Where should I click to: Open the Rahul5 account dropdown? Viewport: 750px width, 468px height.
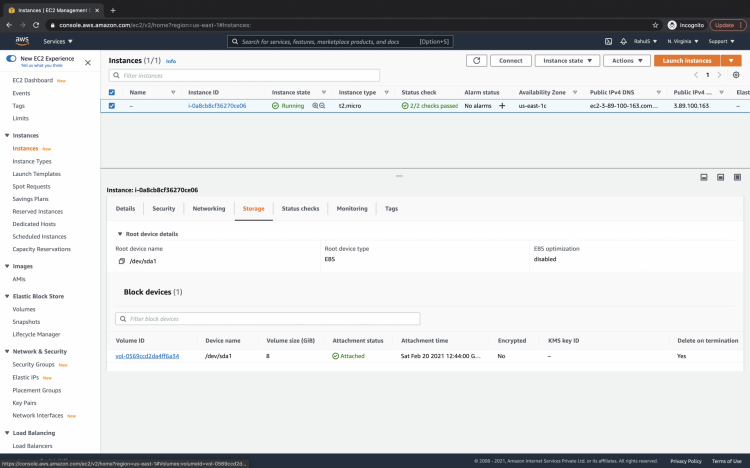pos(645,42)
